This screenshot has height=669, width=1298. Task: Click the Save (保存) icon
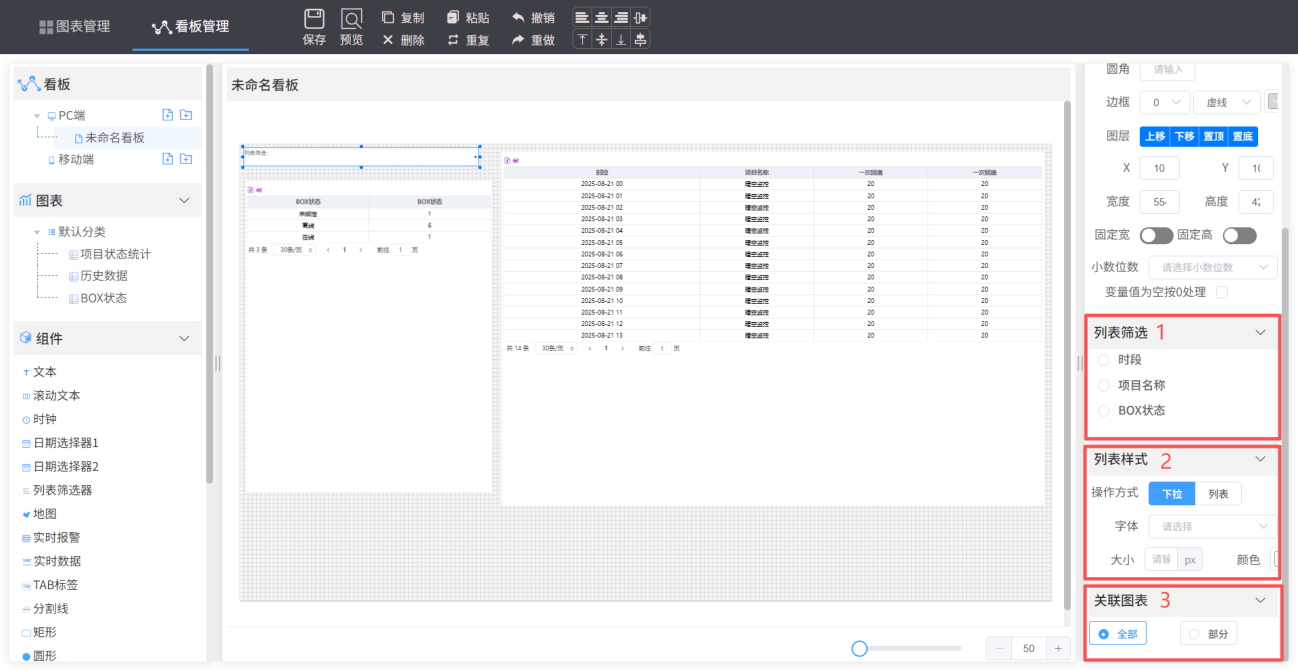point(314,19)
